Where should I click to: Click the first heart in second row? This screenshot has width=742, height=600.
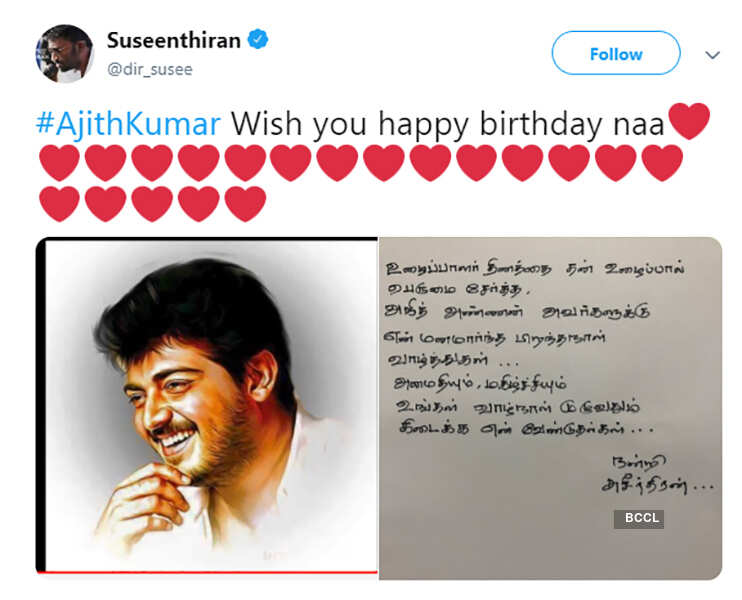tap(59, 163)
